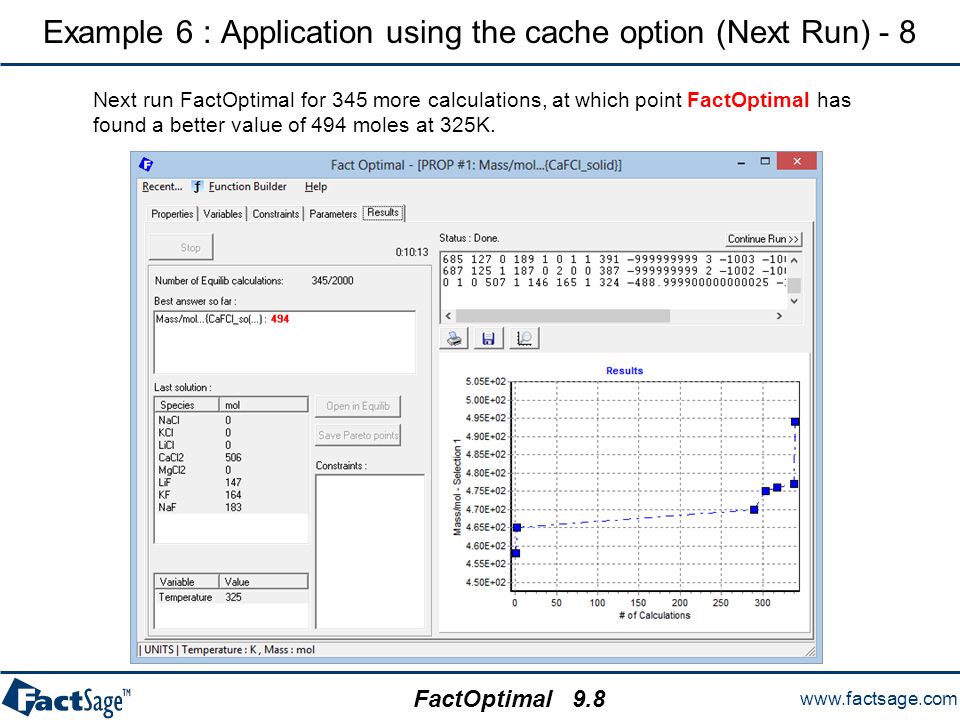
Task: Open the Function Builder menu
Action: click(247, 187)
